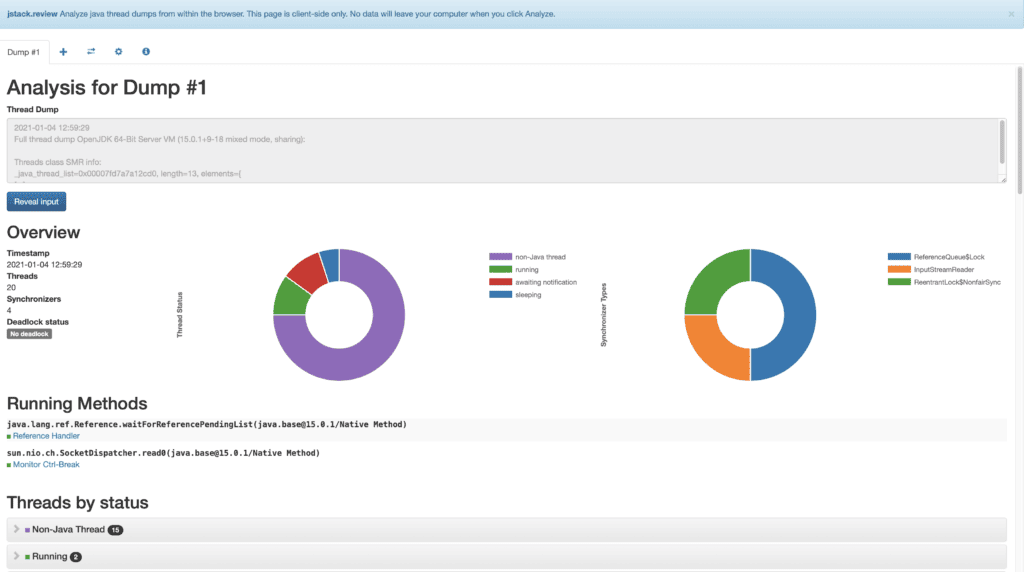Open the Reference Handler thread link
The width and height of the screenshot is (1024, 572).
[46, 436]
